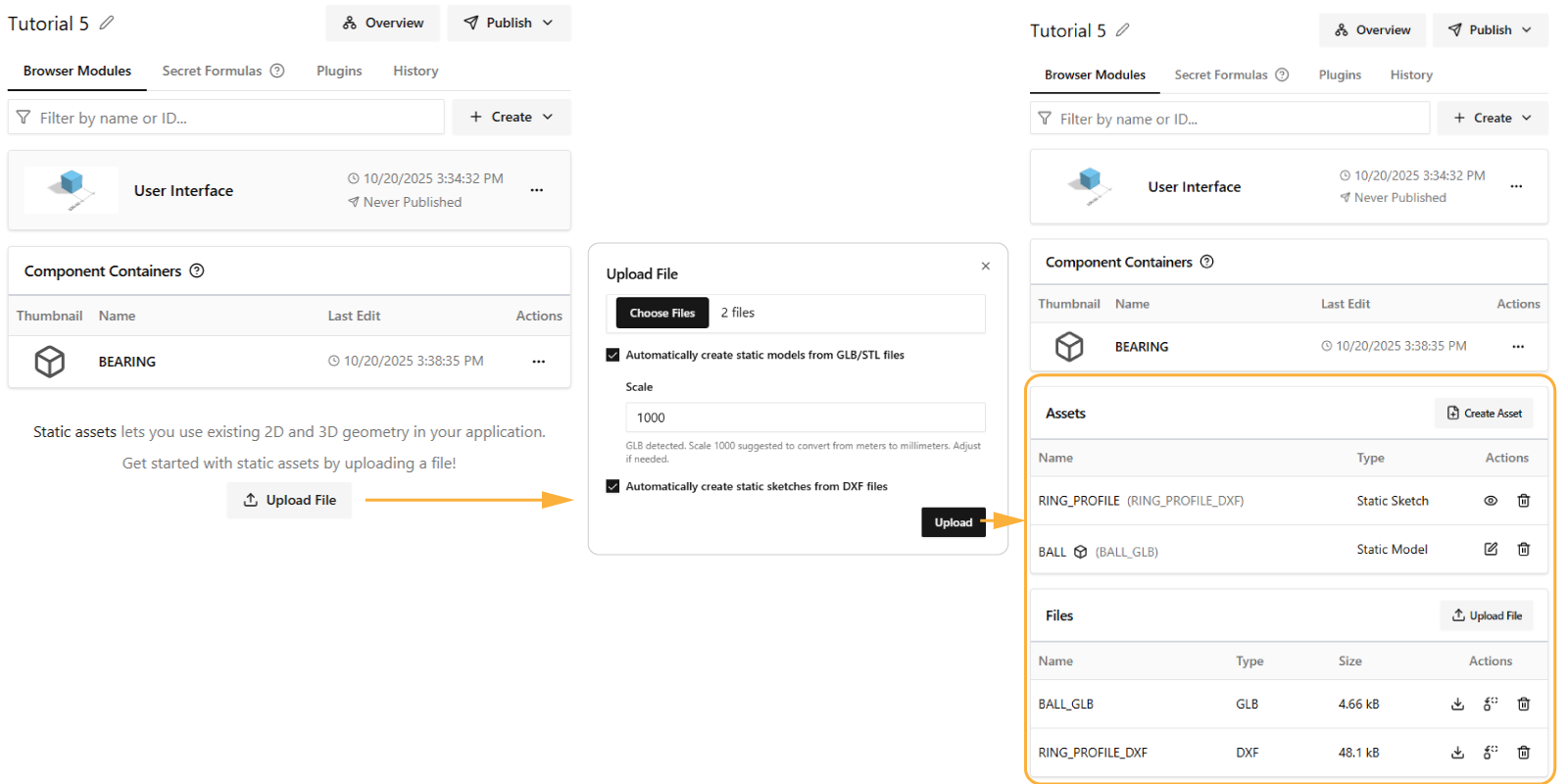Download the RING_PROFILE_DXF file
Screen dimensions: 1568x784
pos(1457,753)
